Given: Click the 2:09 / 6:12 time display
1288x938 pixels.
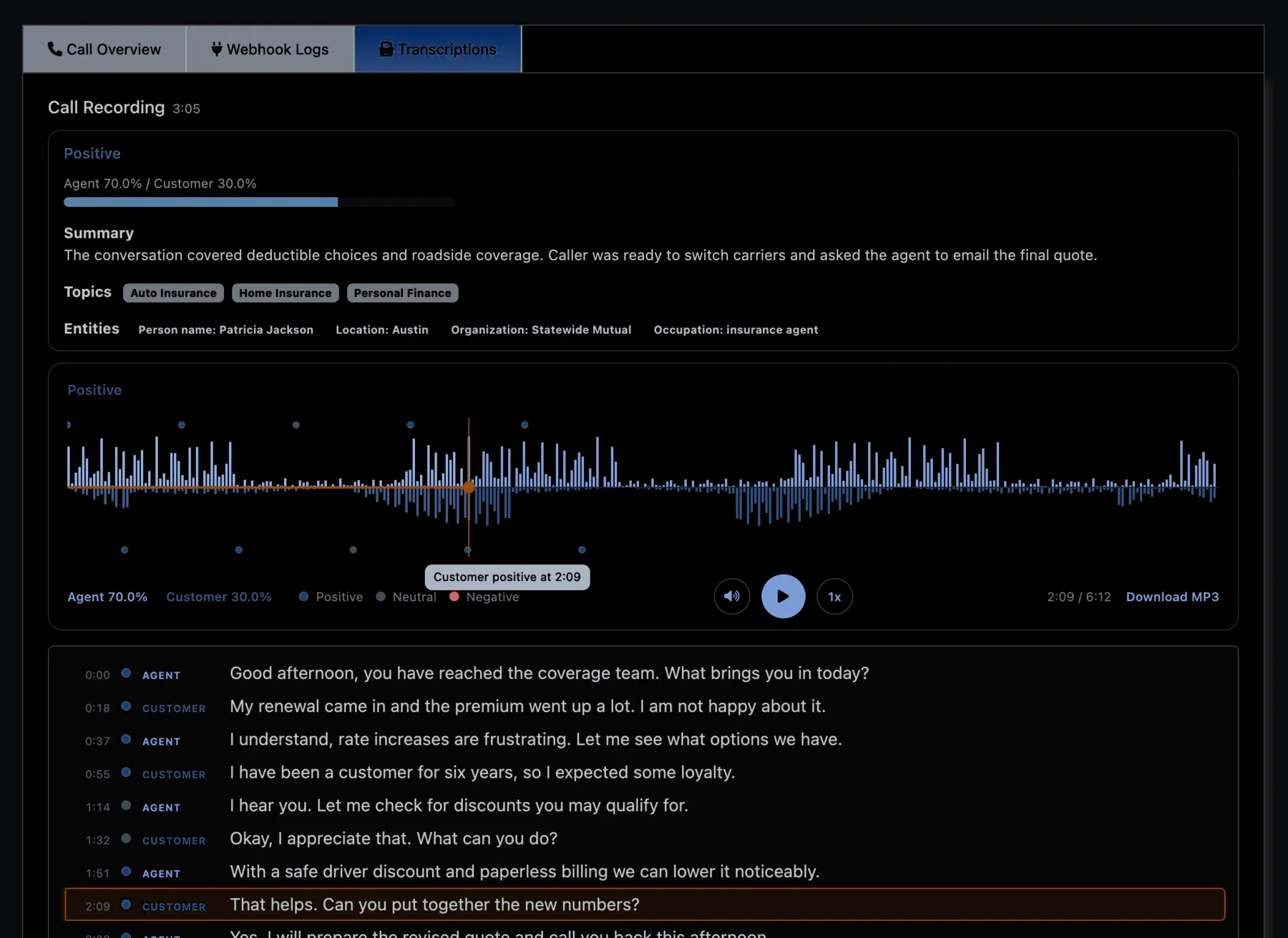Looking at the screenshot, I should coord(1079,597).
